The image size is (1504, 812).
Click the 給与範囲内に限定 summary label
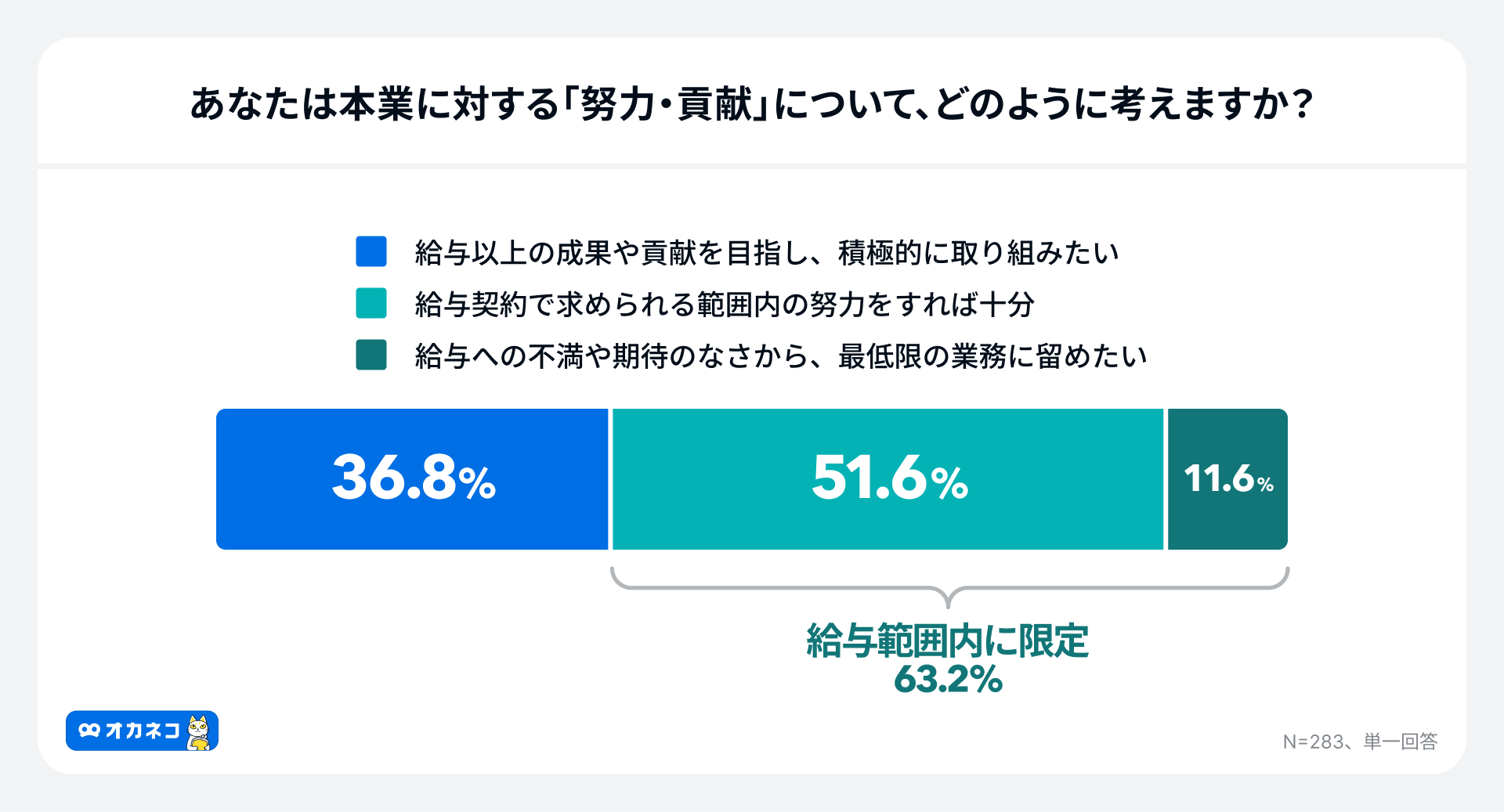(948, 641)
